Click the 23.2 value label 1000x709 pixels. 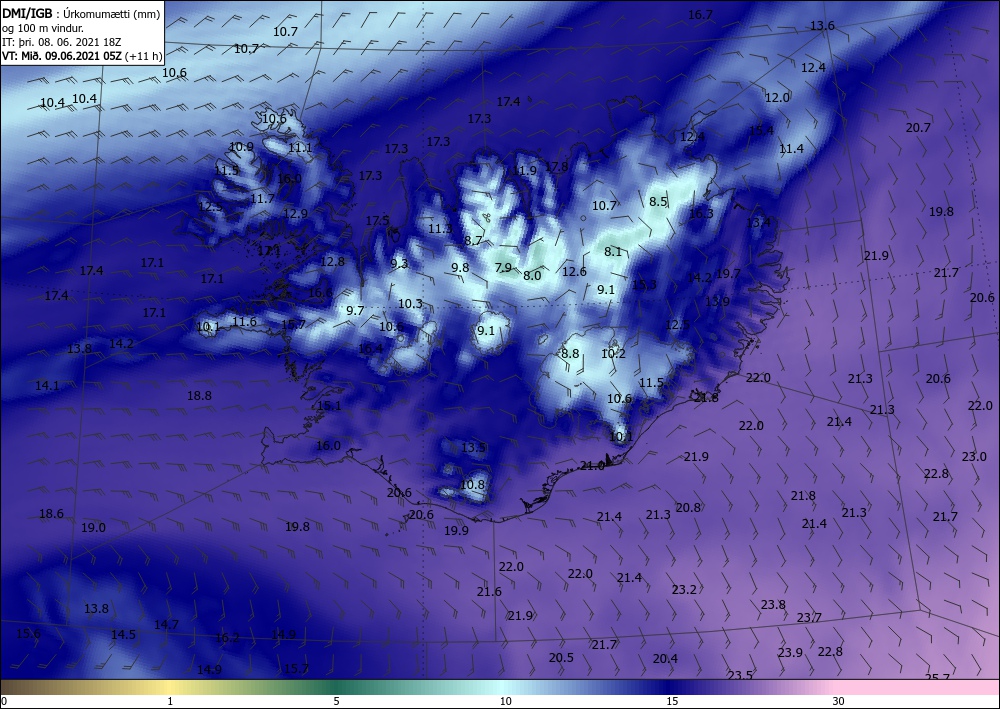click(x=684, y=590)
